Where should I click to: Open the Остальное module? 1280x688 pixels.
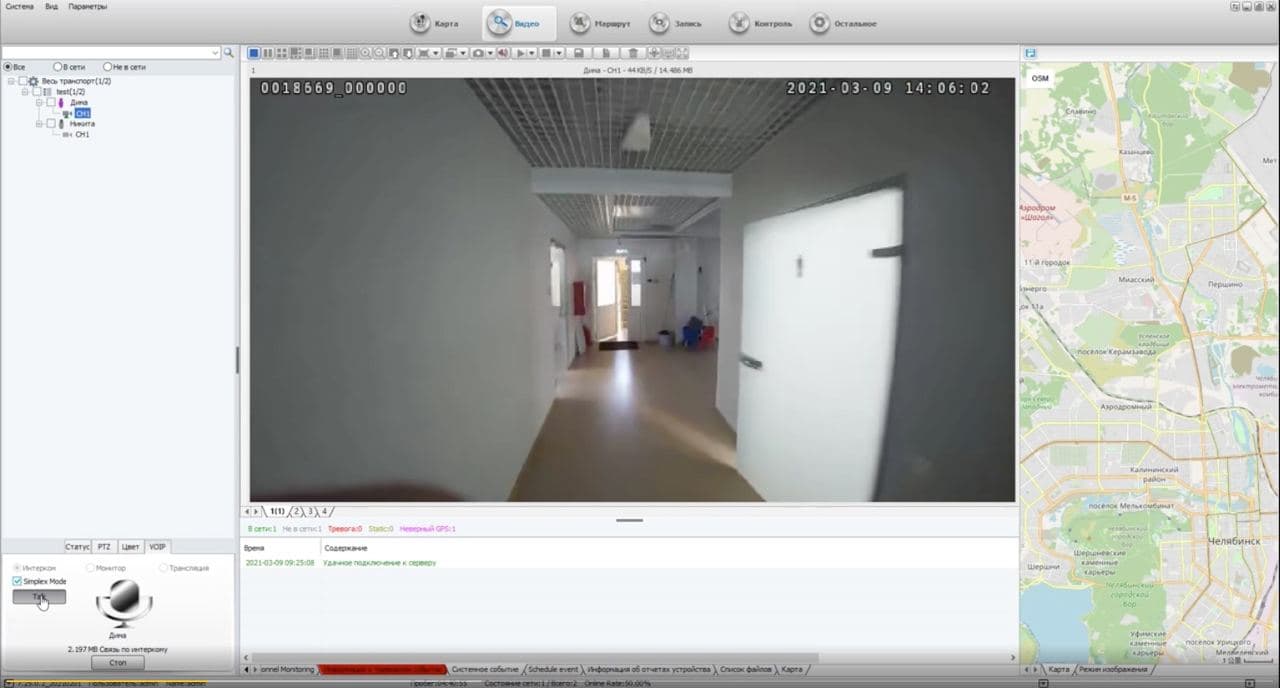(x=844, y=23)
